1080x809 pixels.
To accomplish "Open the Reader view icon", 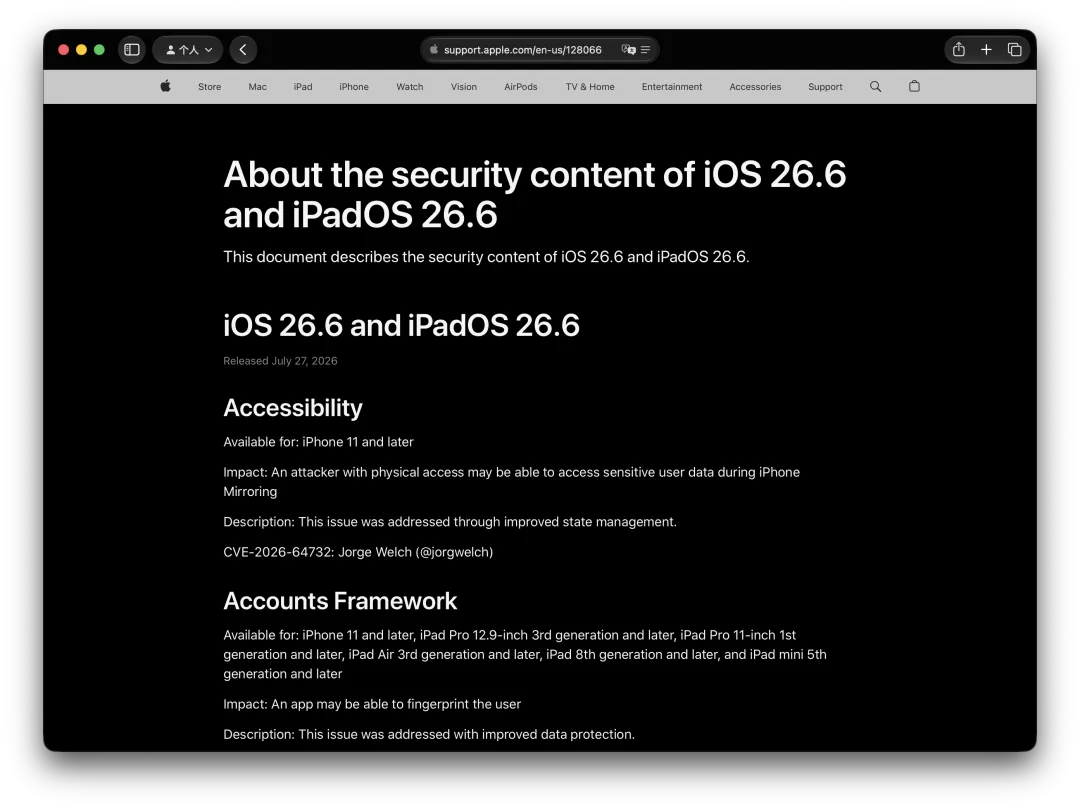I will click(x=645, y=50).
